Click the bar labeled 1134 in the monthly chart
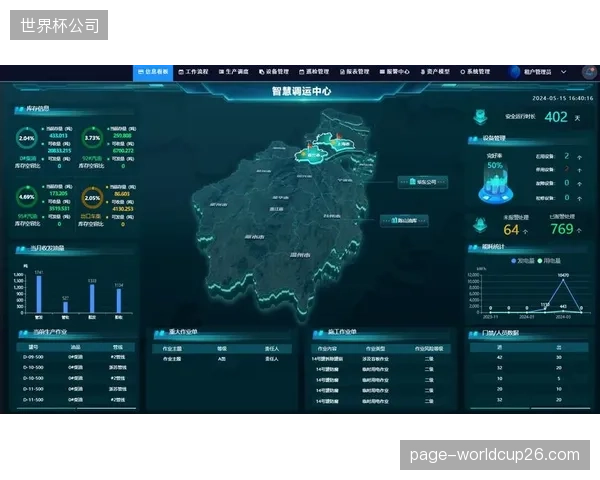 119,301
